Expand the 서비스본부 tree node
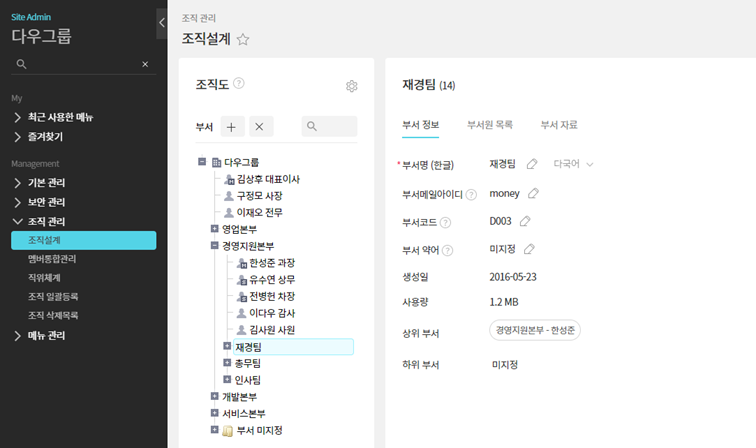The width and height of the screenshot is (756, 448). (x=215, y=413)
